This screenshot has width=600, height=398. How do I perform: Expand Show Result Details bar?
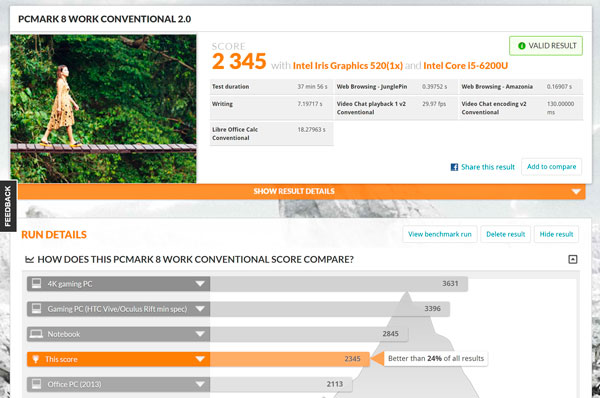tap(302, 191)
